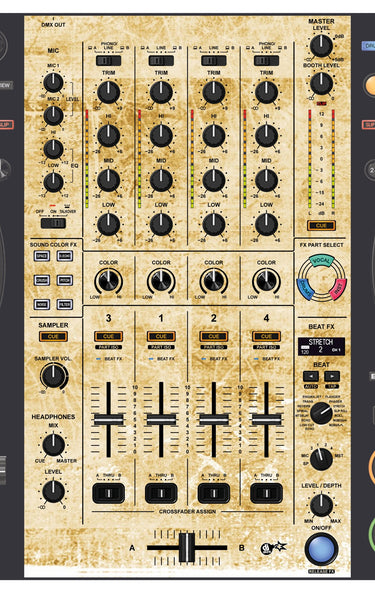Viewport: 375px width, 596px height.
Task: Select VOCAL in FX Part Select ring
Action: 321,261
